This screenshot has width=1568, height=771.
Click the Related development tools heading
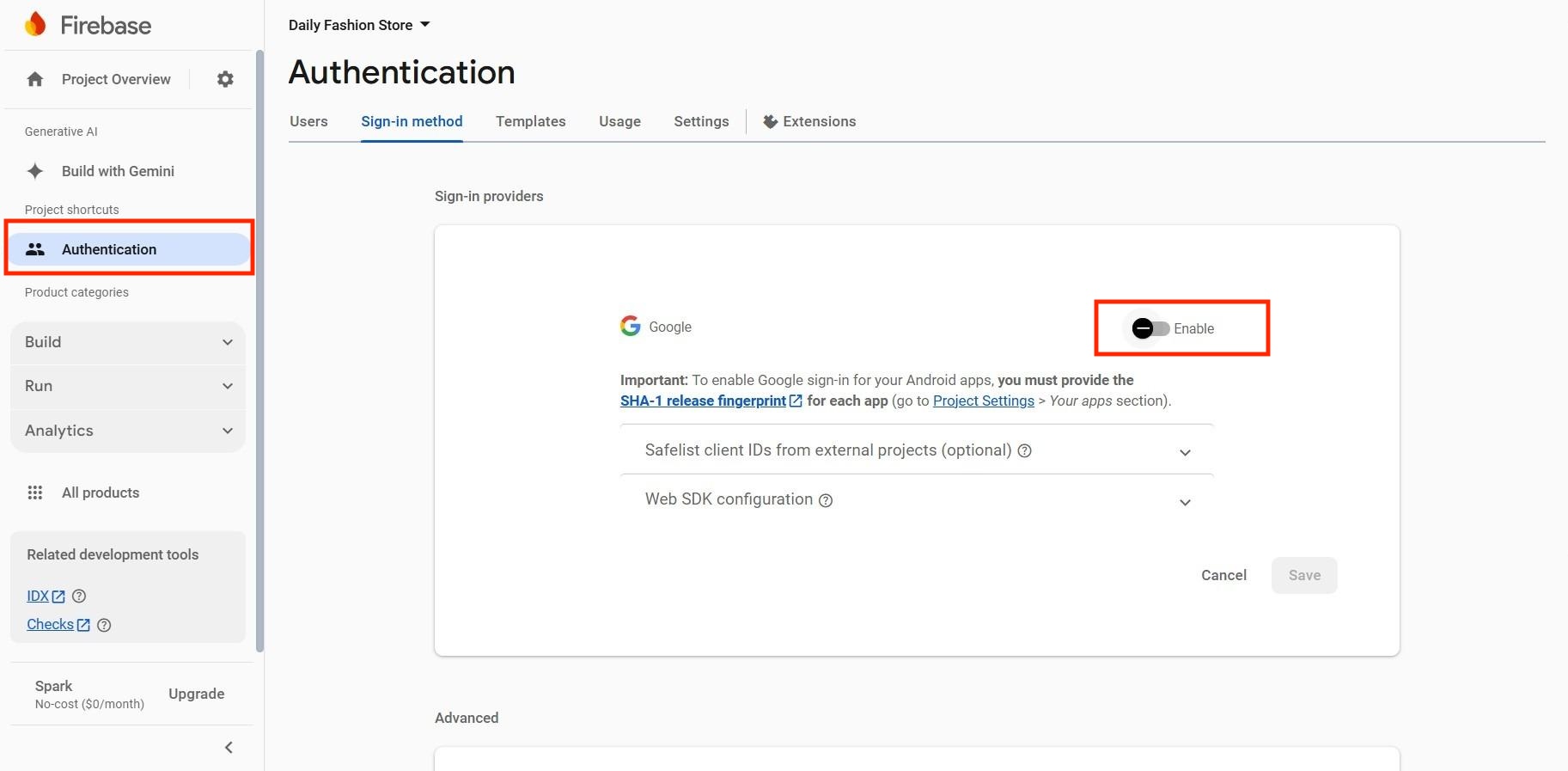(113, 554)
